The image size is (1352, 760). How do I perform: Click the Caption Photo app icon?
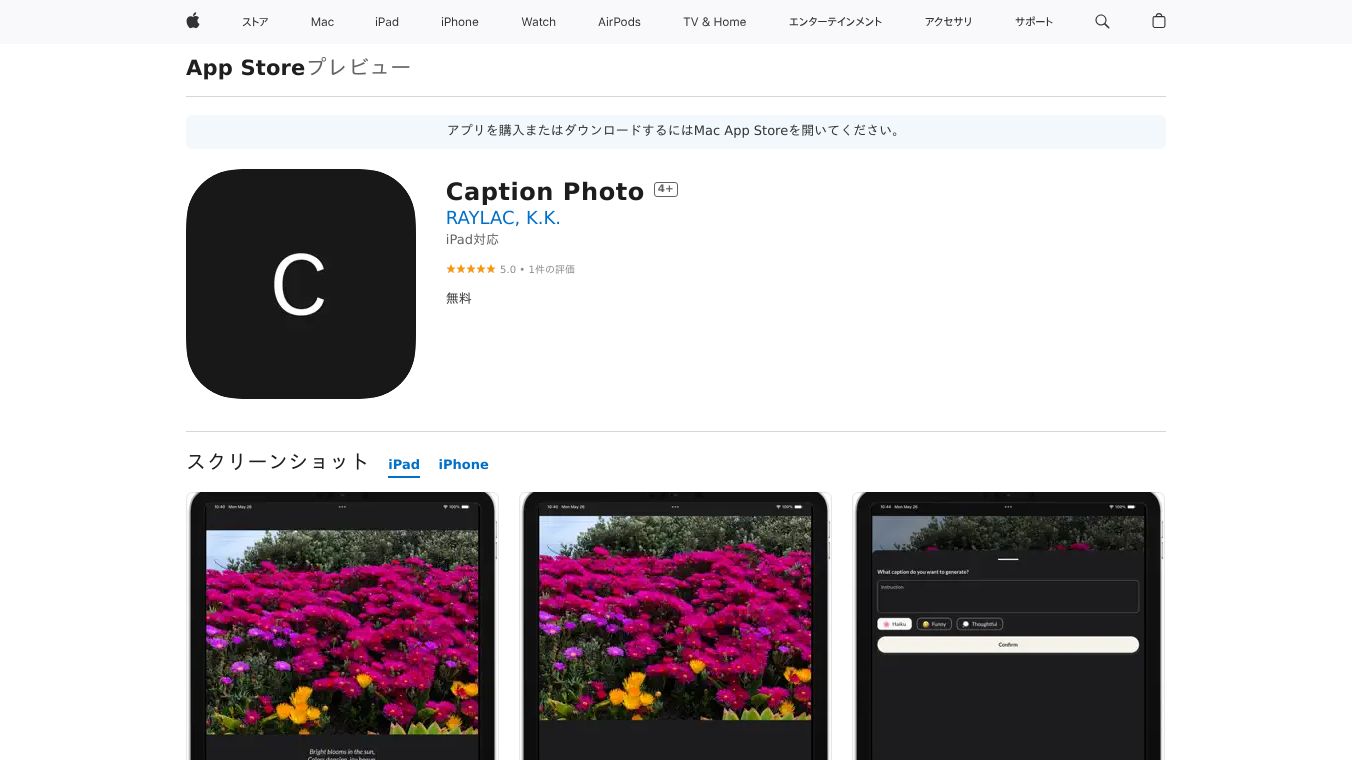[301, 284]
